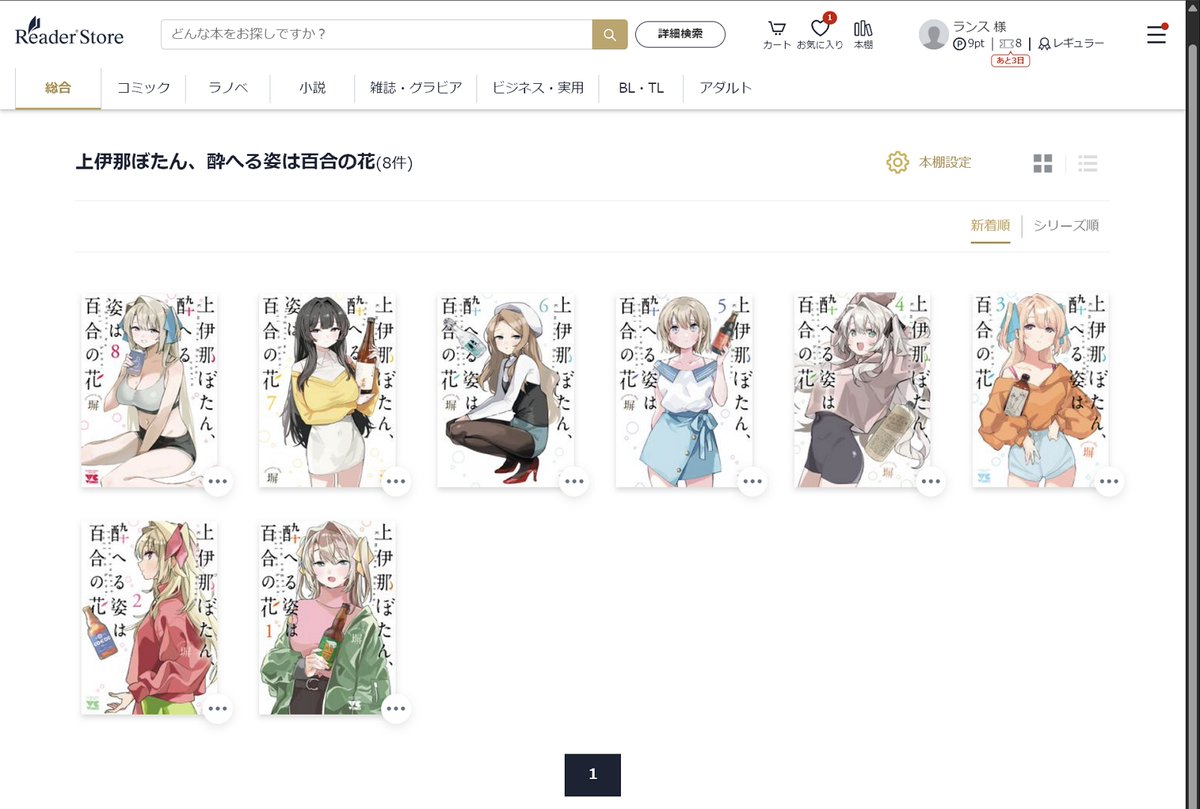
Task: Open options for volume 7 cover
Action: [396, 481]
